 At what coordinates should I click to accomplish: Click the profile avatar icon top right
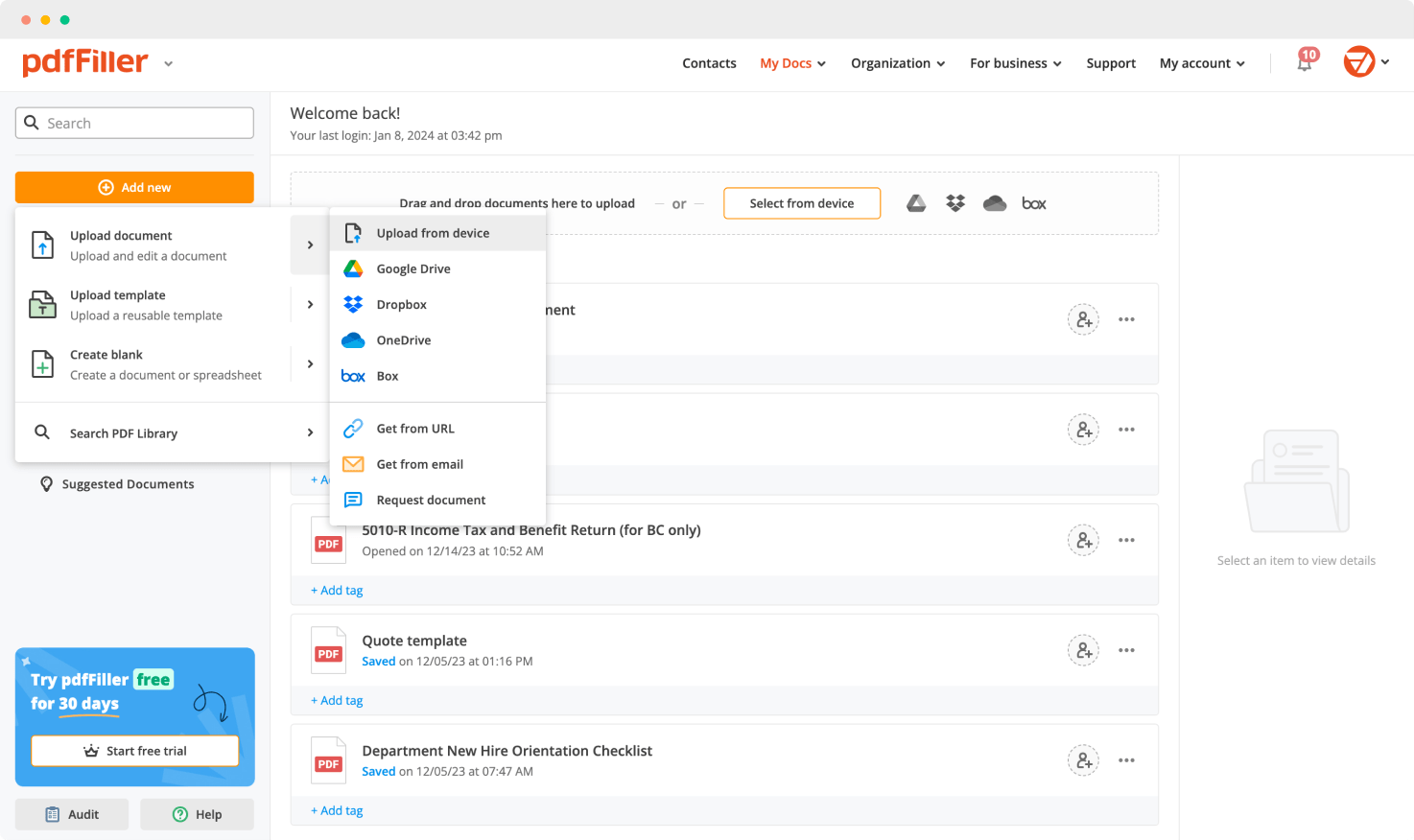(1358, 61)
